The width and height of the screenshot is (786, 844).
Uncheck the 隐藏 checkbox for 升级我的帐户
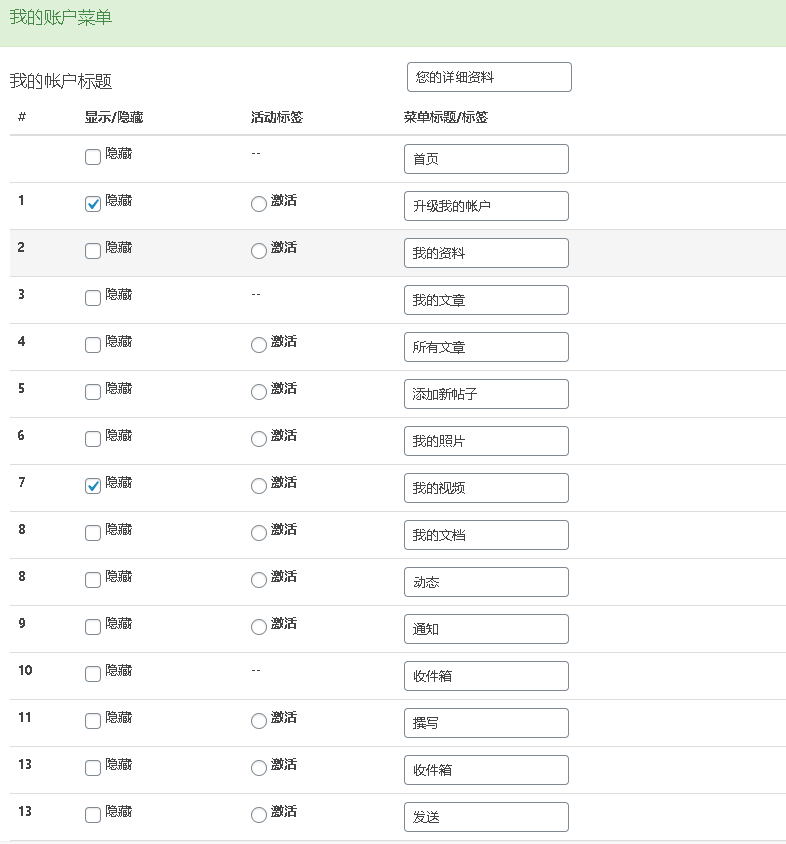tap(93, 202)
